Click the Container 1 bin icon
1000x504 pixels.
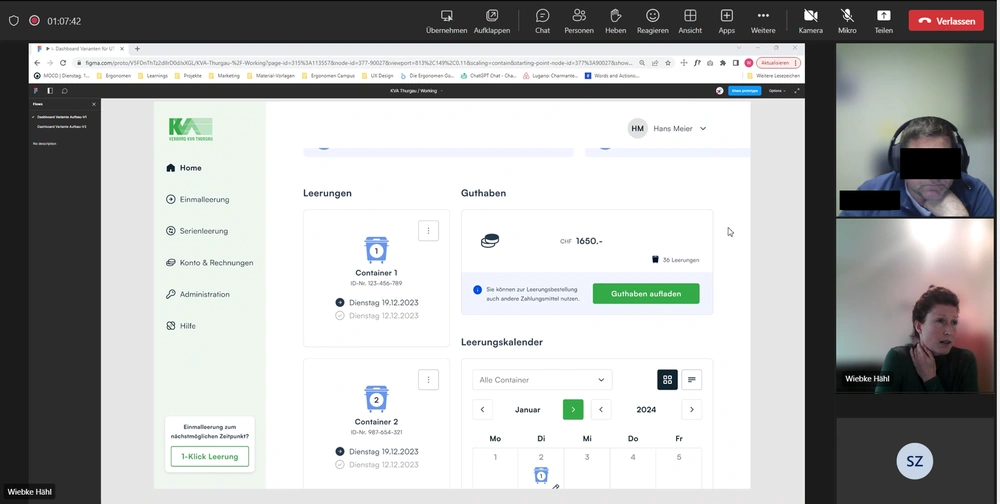tap(376, 249)
